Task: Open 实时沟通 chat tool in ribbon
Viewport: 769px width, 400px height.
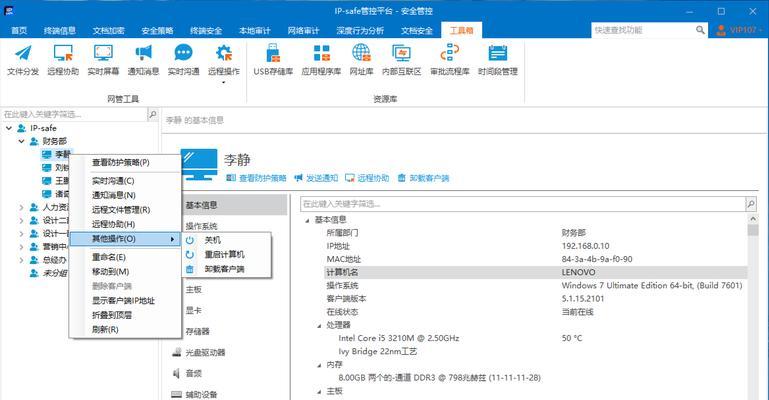Action: [183, 60]
